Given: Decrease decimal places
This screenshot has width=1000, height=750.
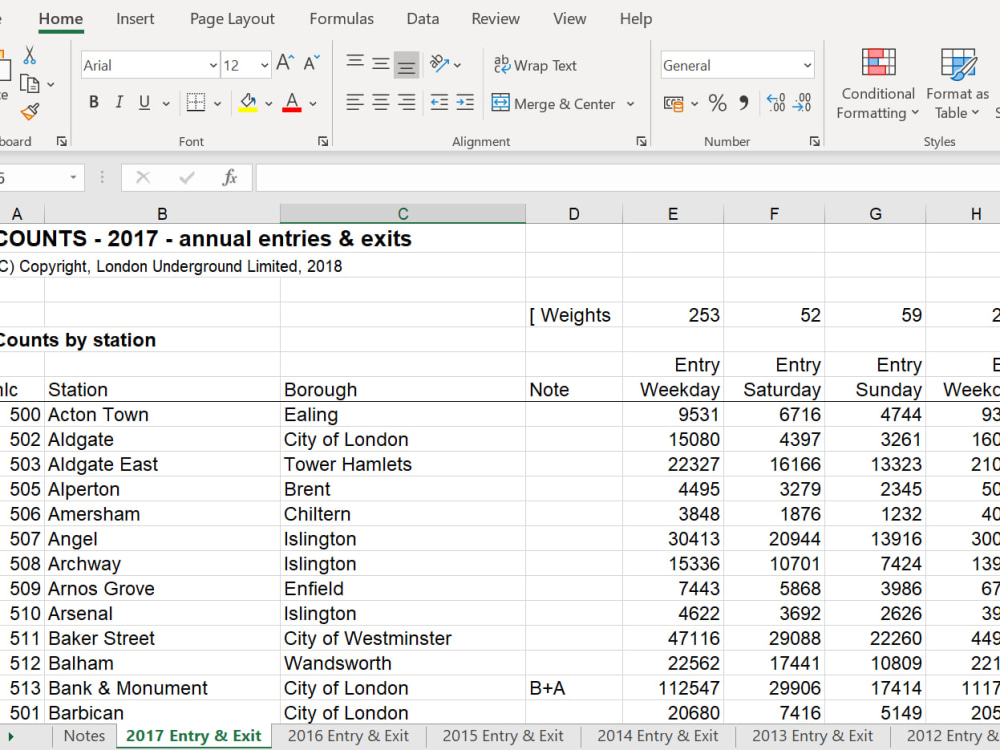Looking at the screenshot, I should pos(802,103).
